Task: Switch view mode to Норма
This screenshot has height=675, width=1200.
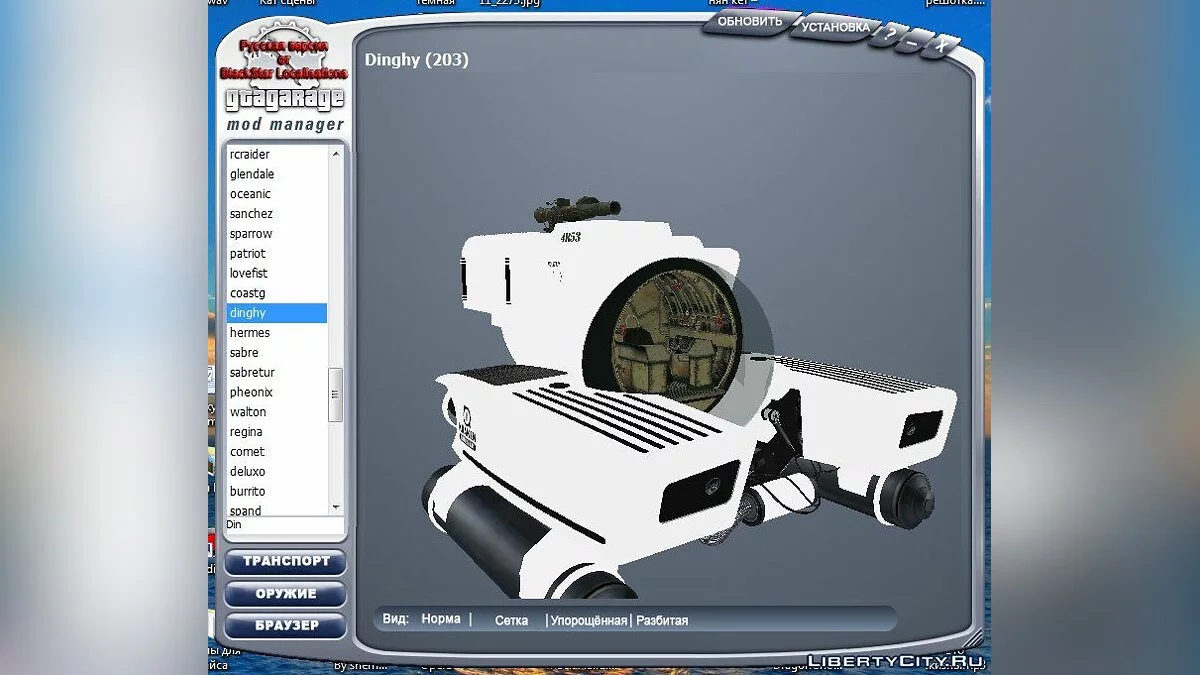Action: (x=440, y=620)
